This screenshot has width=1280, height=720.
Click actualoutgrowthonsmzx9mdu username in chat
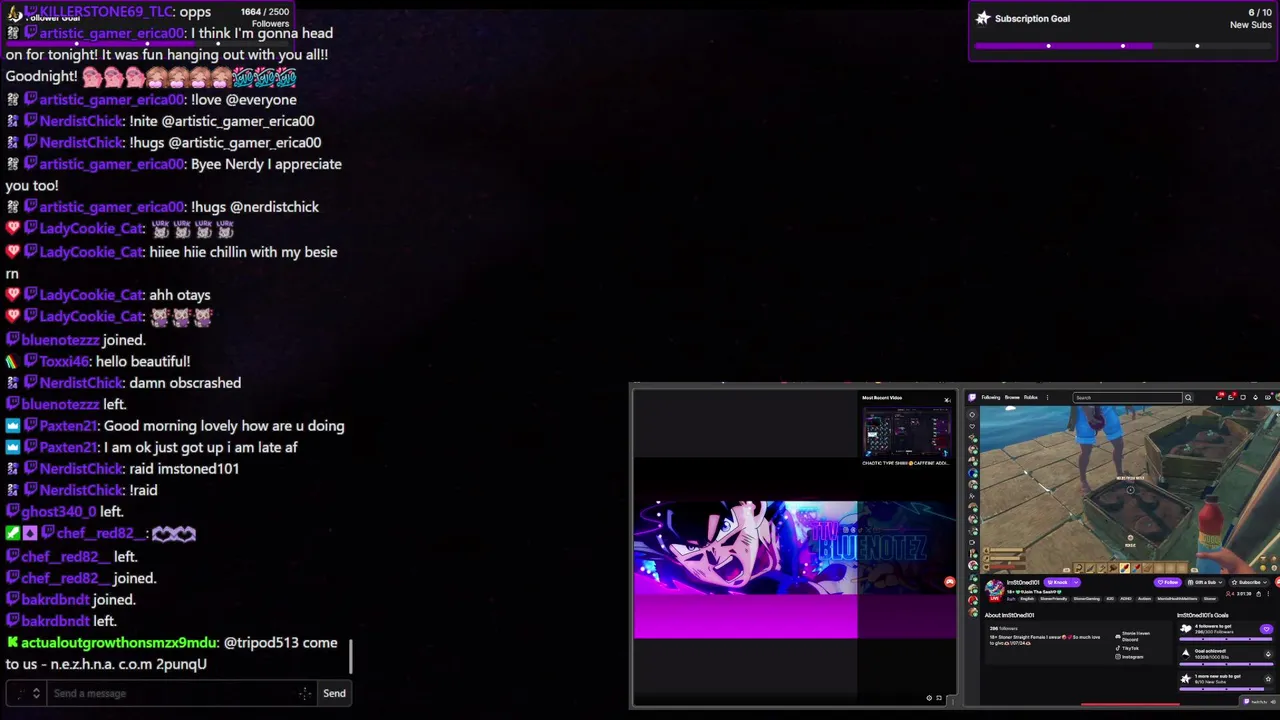tap(119, 642)
